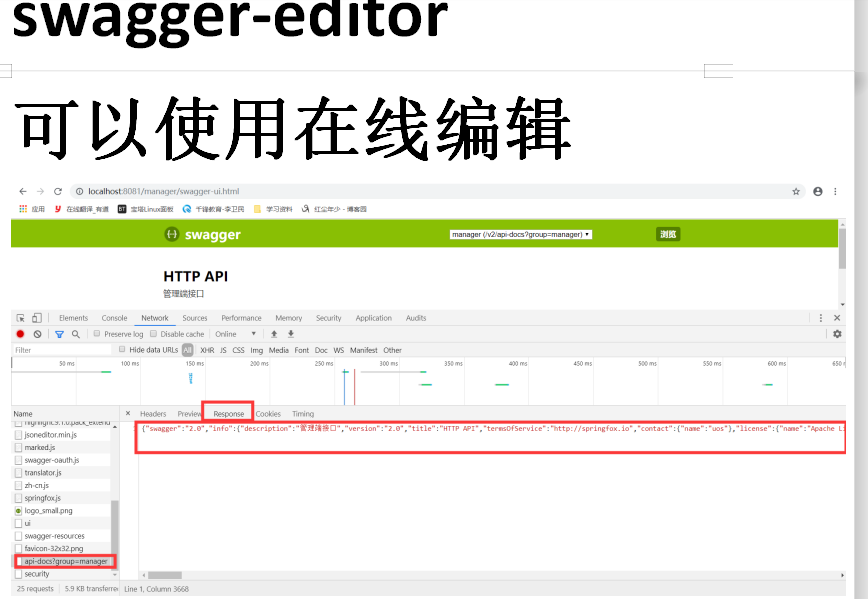
Task: Activate DevTools inspect element tool
Action: (20, 318)
